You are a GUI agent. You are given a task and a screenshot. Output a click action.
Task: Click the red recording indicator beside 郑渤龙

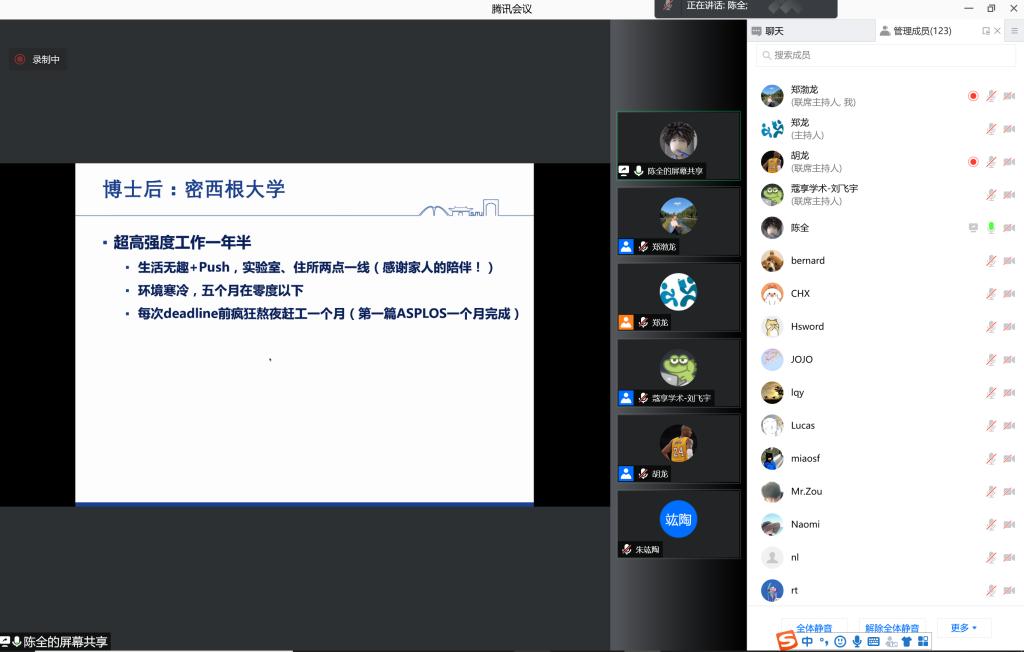973,96
